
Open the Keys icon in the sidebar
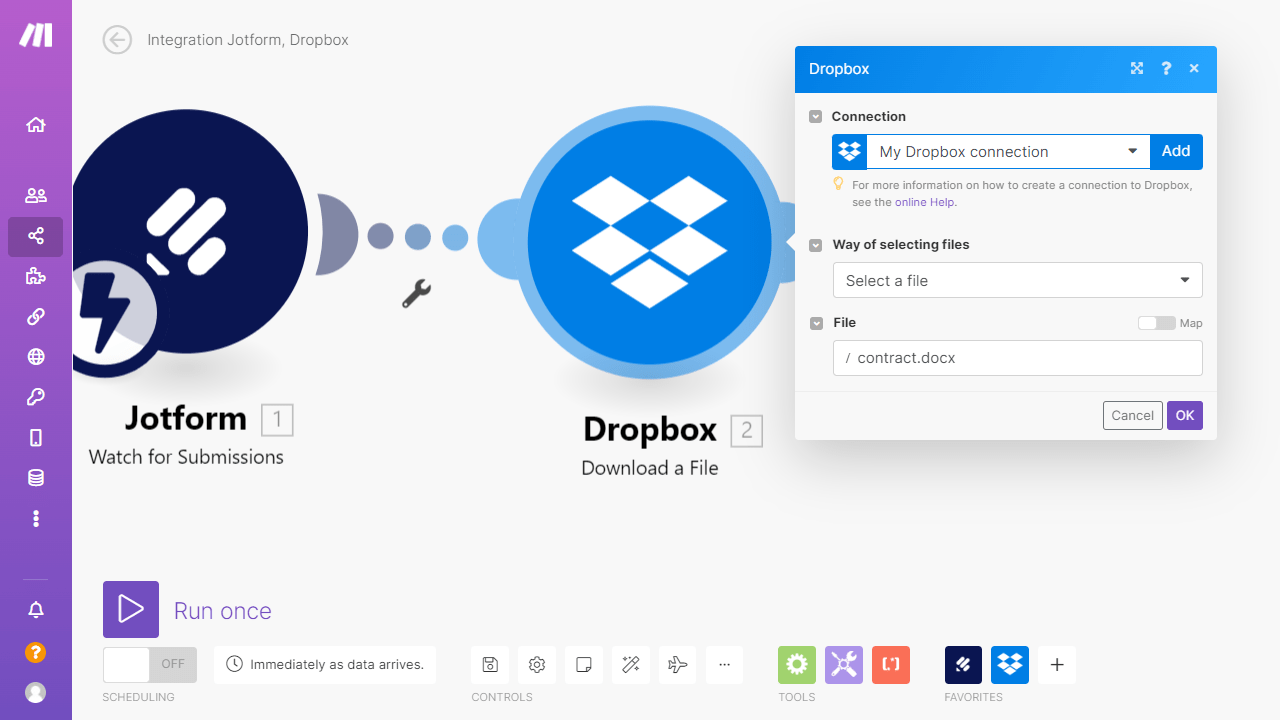pyautogui.click(x=36, y=398)
